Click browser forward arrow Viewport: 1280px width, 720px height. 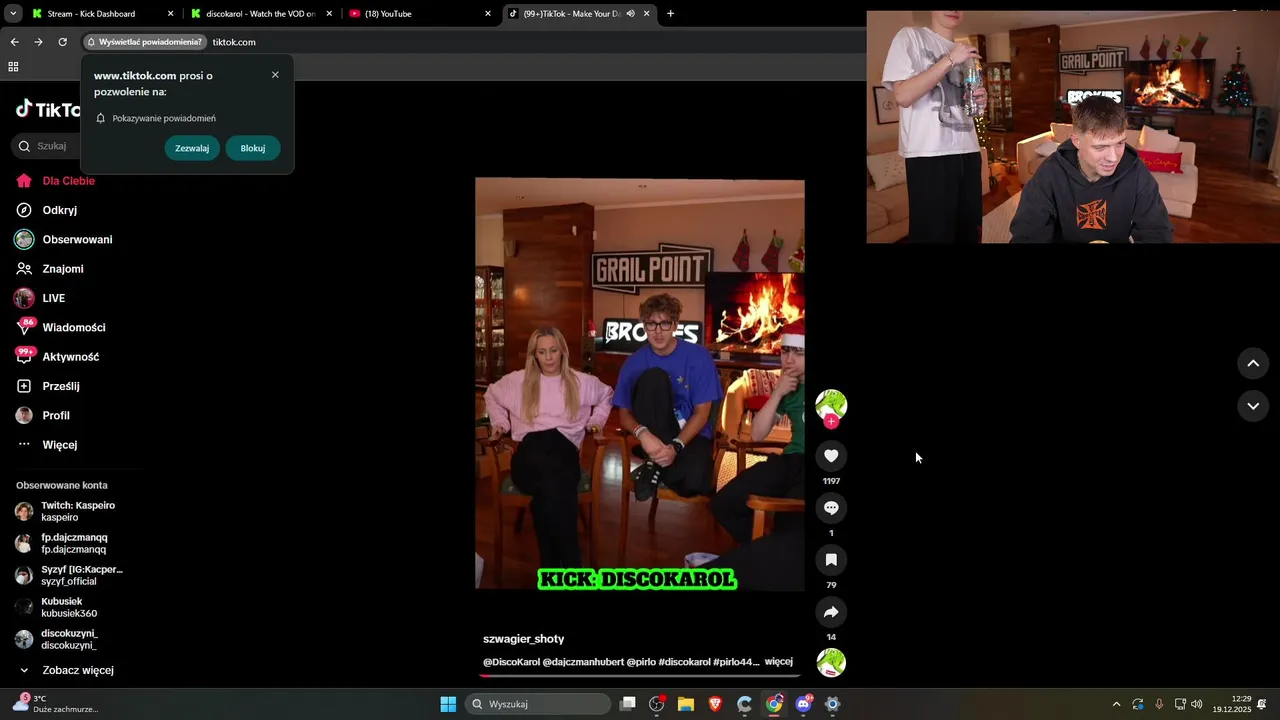38,42
